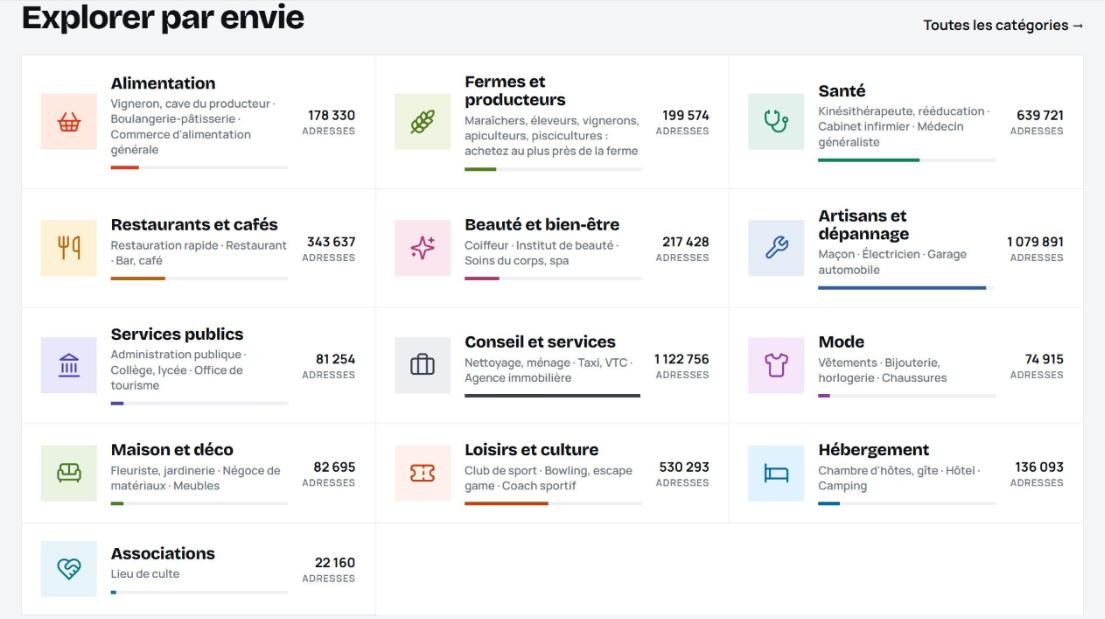Open the Mode category title
The width and height of the screenshot is (1105, 619).
841,342
